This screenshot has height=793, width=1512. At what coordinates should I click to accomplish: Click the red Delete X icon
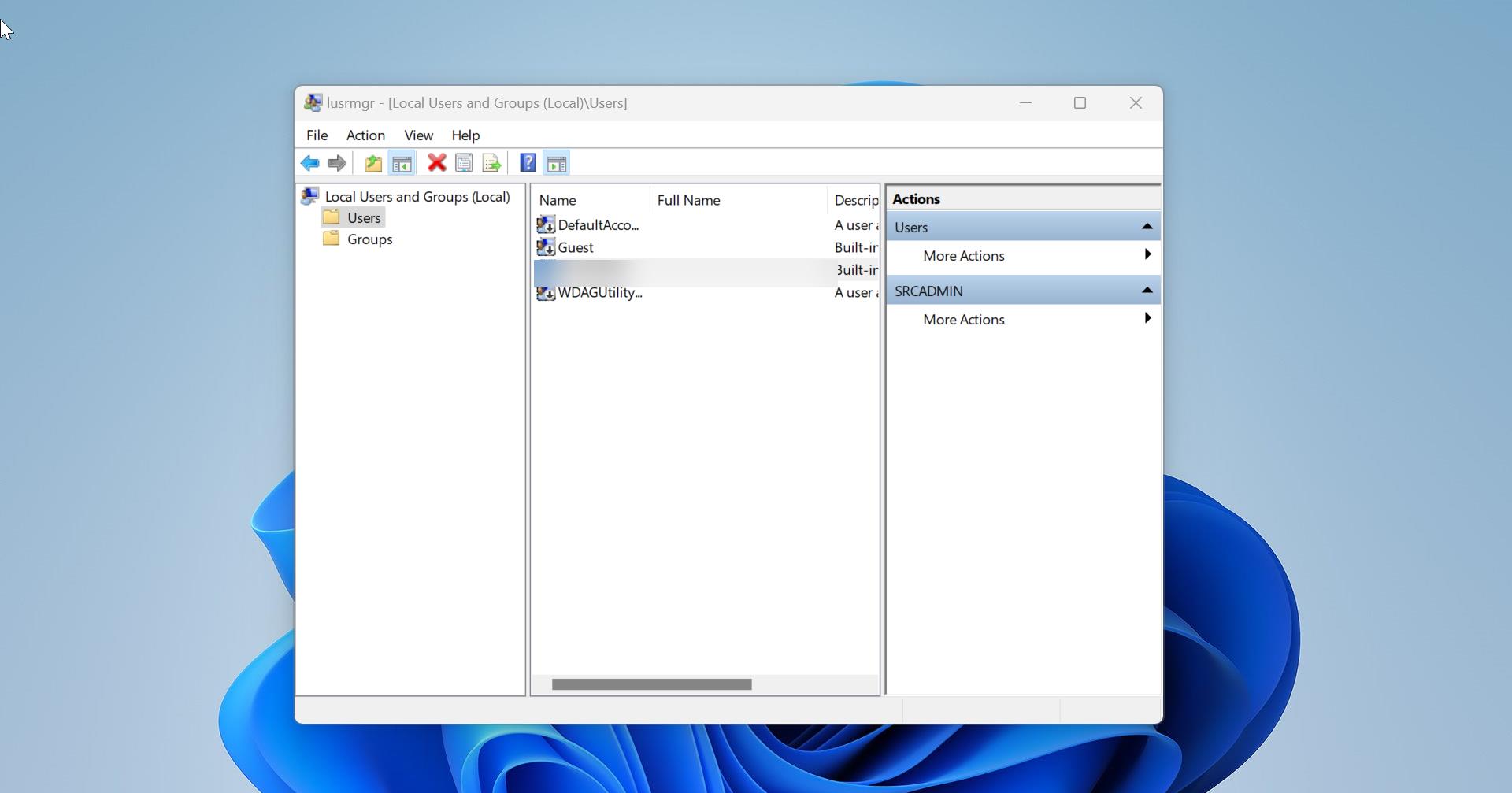(x=435, y=163)
